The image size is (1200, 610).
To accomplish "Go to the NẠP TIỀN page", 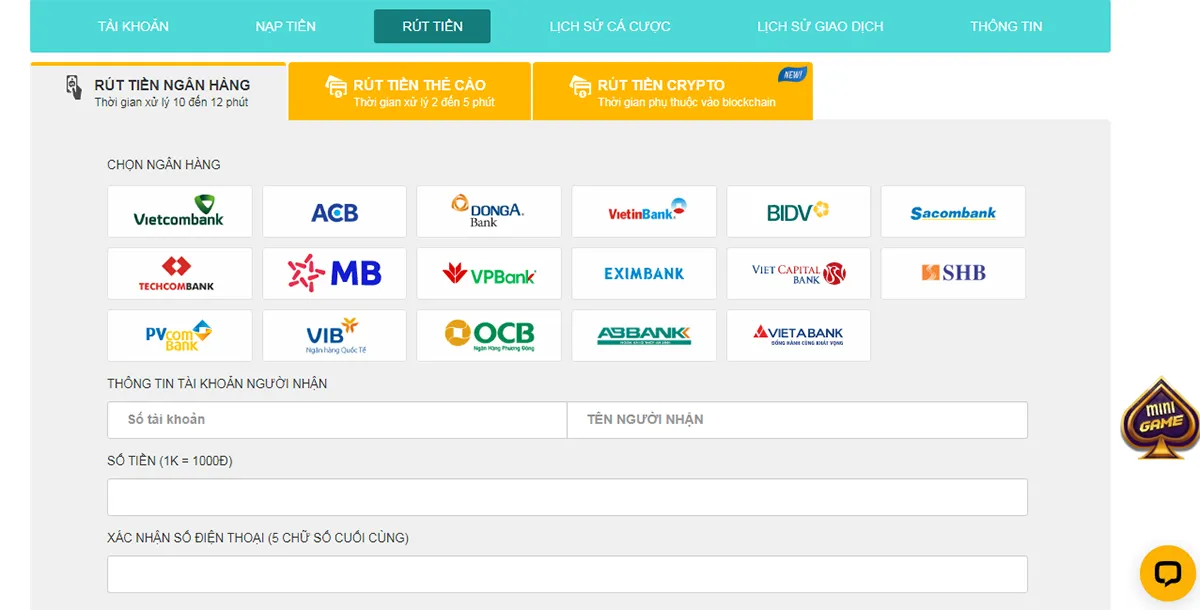I will [286, 26].
